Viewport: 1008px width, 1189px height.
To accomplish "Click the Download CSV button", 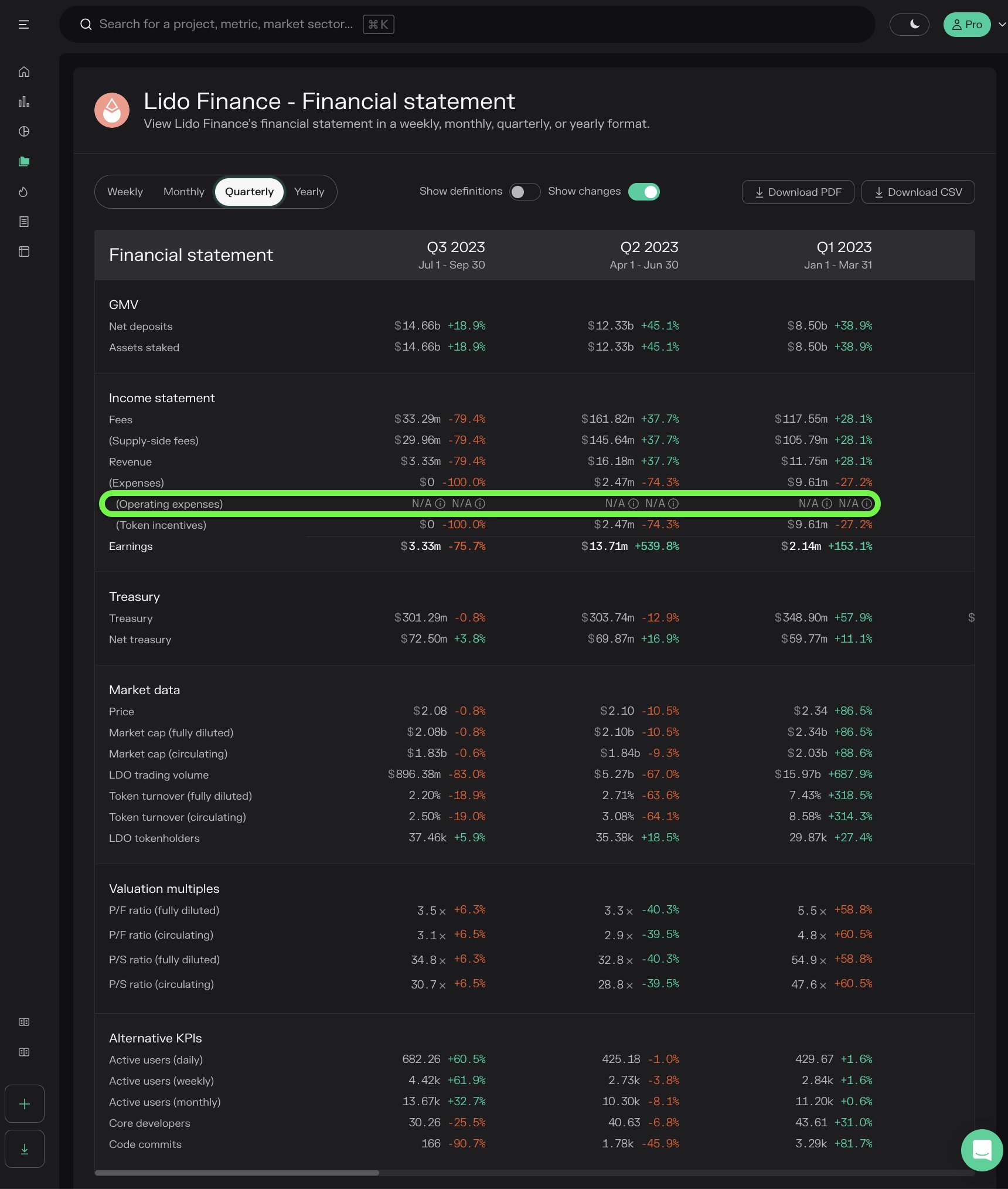I will [918, 192].
